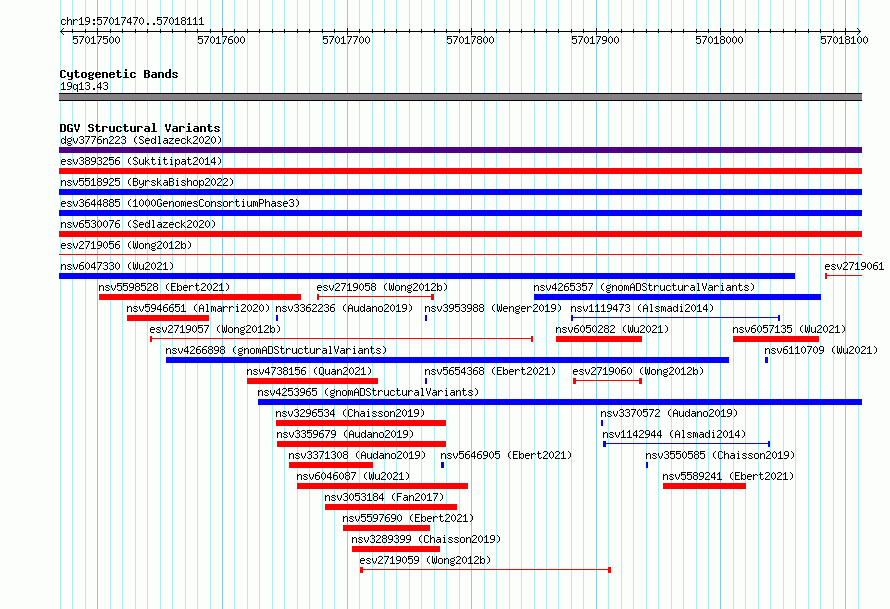
Task: Click the blue bar for nsv4265357 gnomAD variant
Action: tap(677, 297)
